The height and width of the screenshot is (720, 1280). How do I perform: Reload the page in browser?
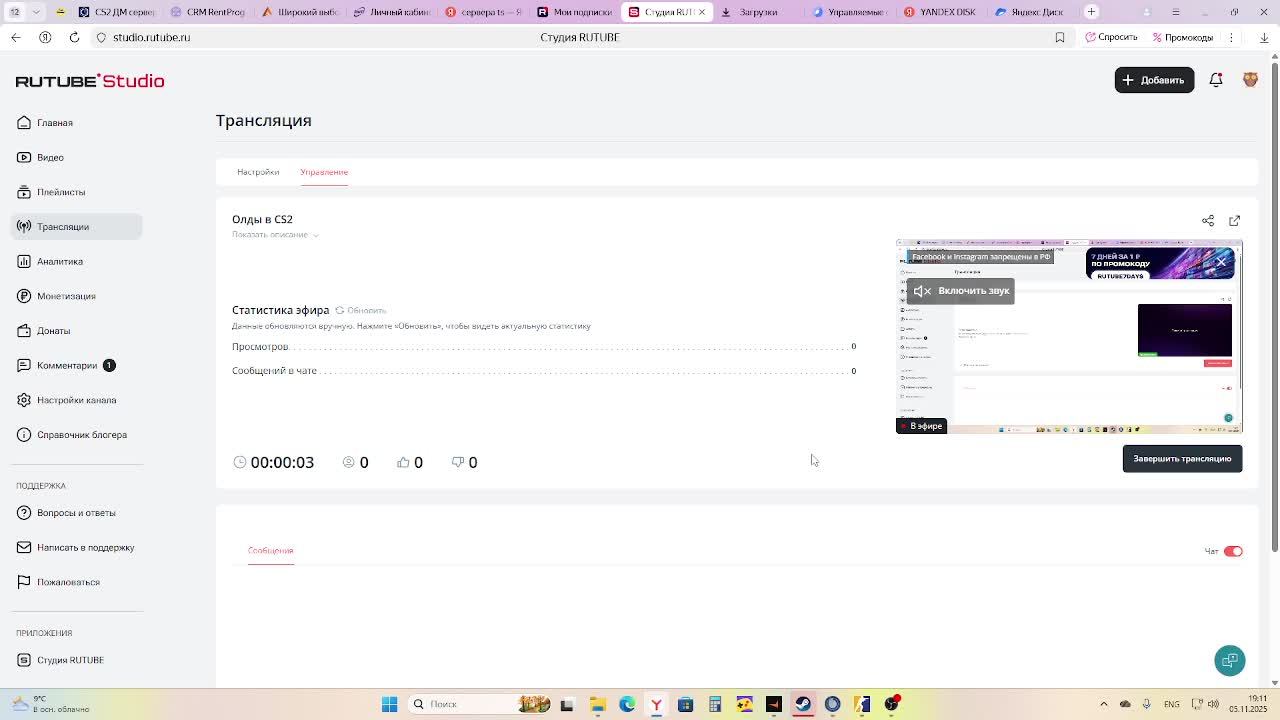[x=74, y=37]
